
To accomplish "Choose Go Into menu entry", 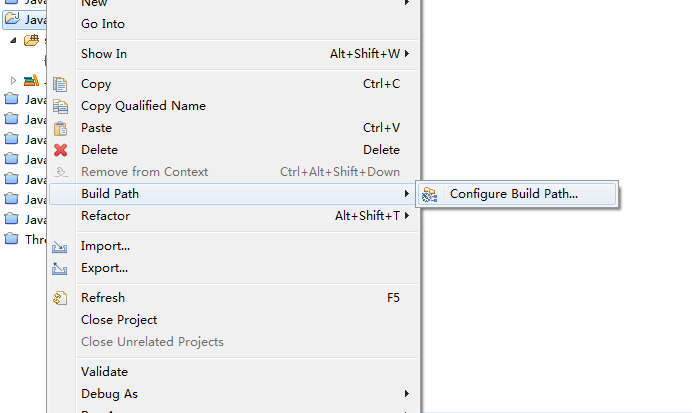I will [103, 24].
